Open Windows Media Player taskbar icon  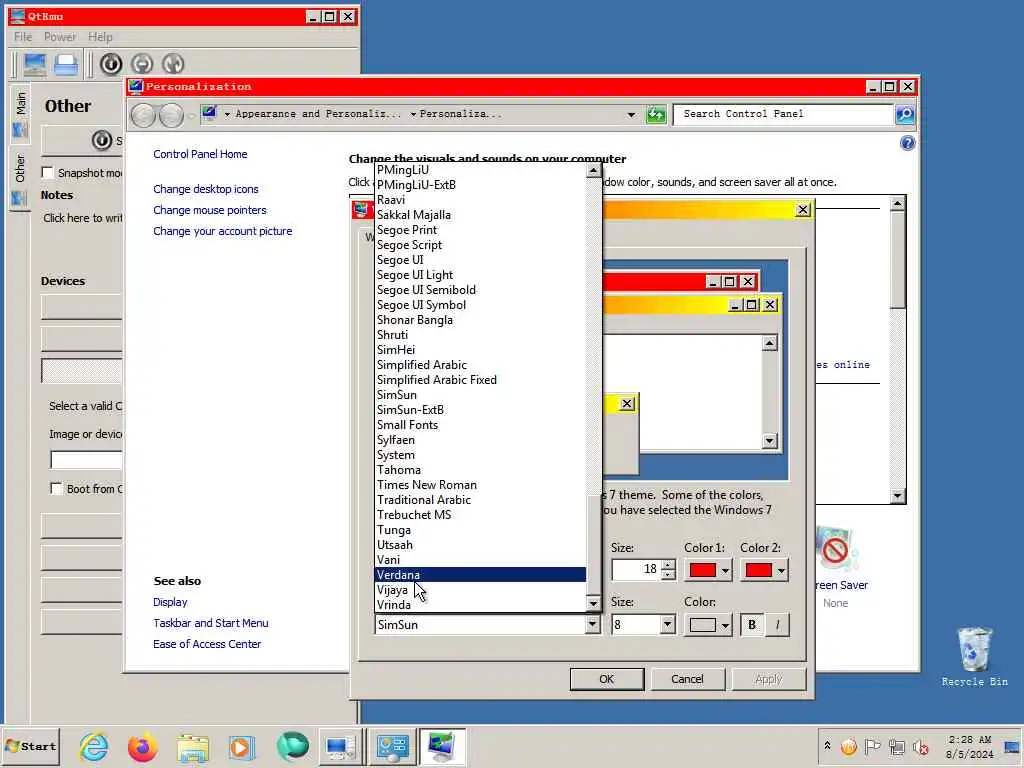[x=241, y=747]
